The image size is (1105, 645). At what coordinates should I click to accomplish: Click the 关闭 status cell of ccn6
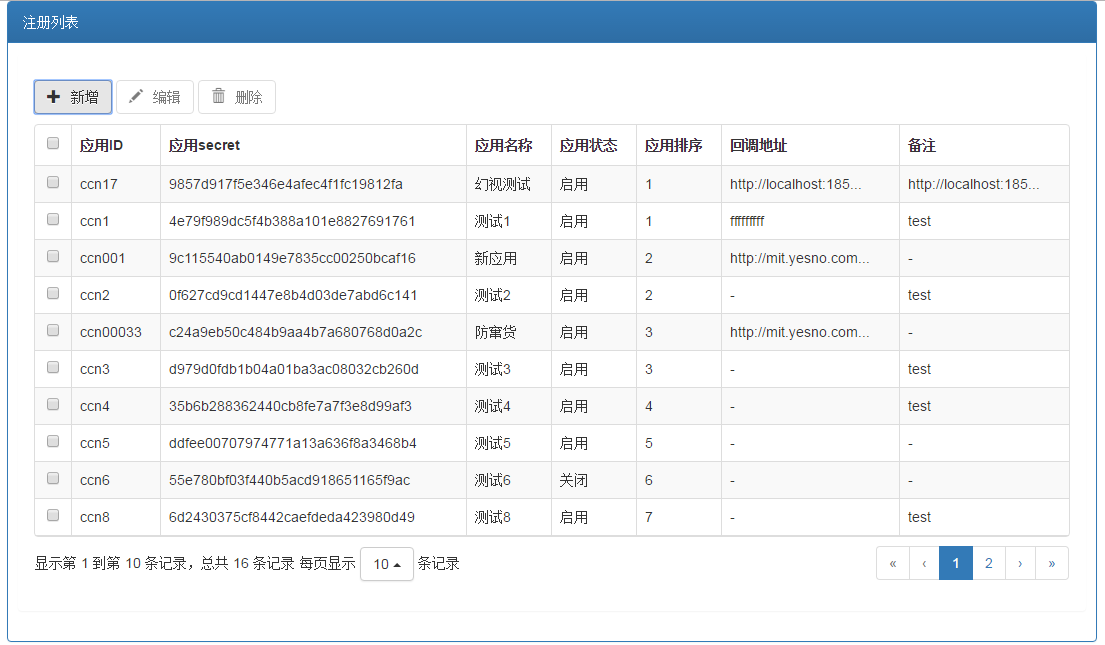point(574,480)
